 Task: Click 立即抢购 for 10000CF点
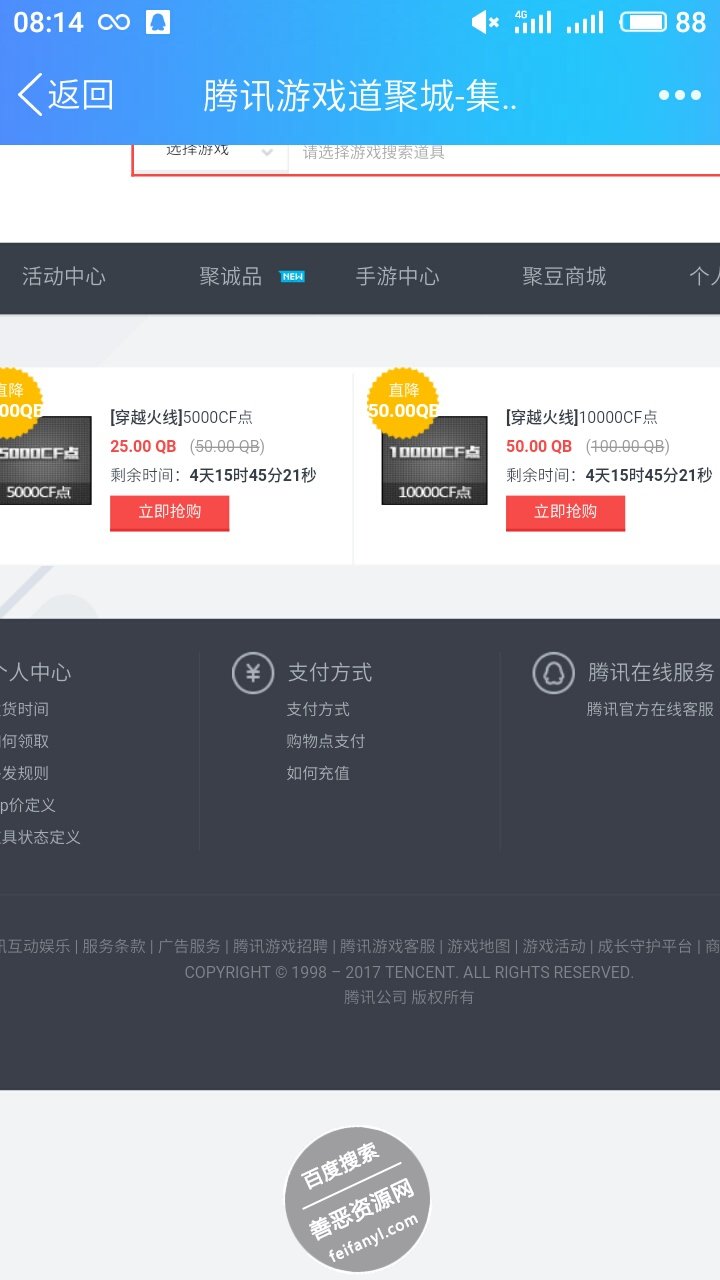tap(565, 512)
